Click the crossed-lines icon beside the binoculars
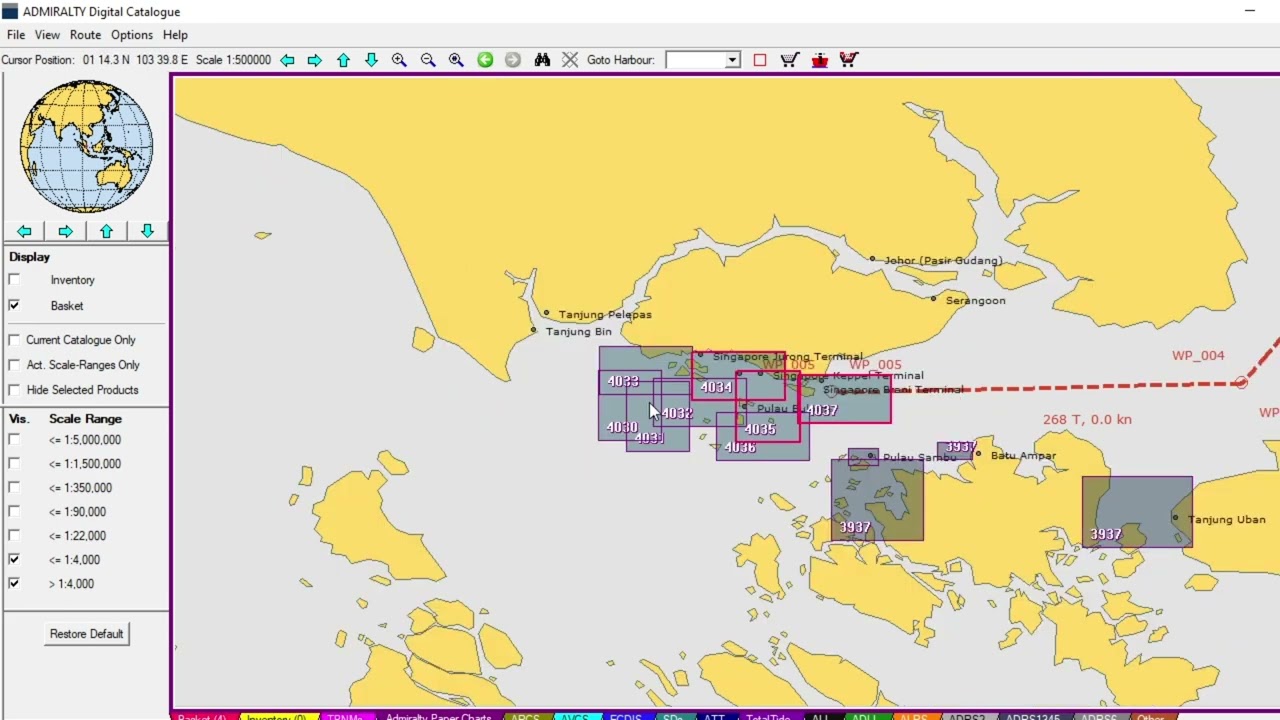 pyautogui.click(x=570, y=60)
